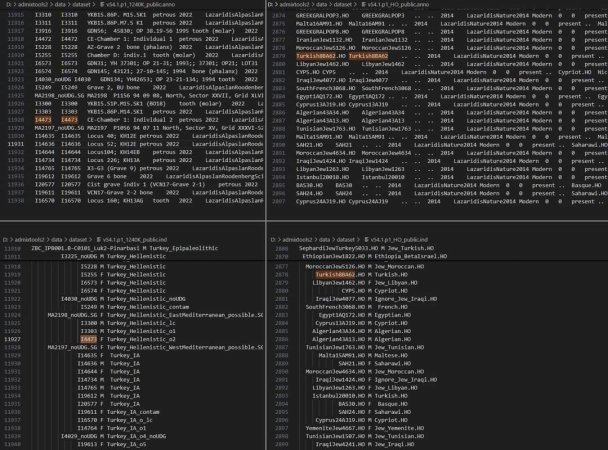Open admixtools2 breadcrumb in the 1240K_public.anno pane

tap(33, 5)
